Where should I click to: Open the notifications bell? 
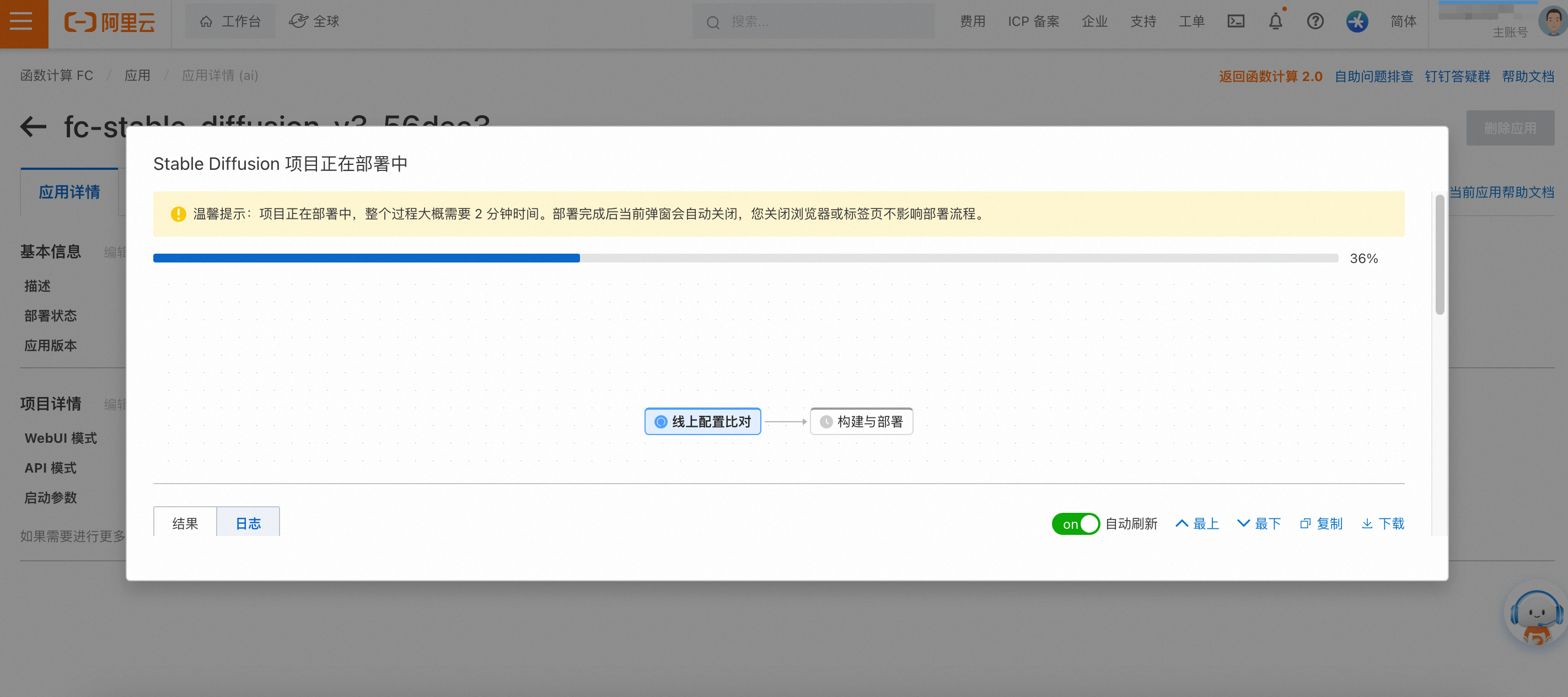1275,22
